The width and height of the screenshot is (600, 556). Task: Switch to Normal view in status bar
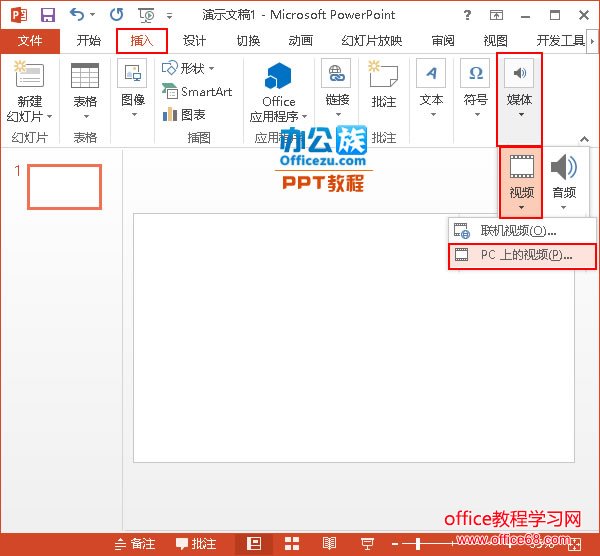pos(255,544)
